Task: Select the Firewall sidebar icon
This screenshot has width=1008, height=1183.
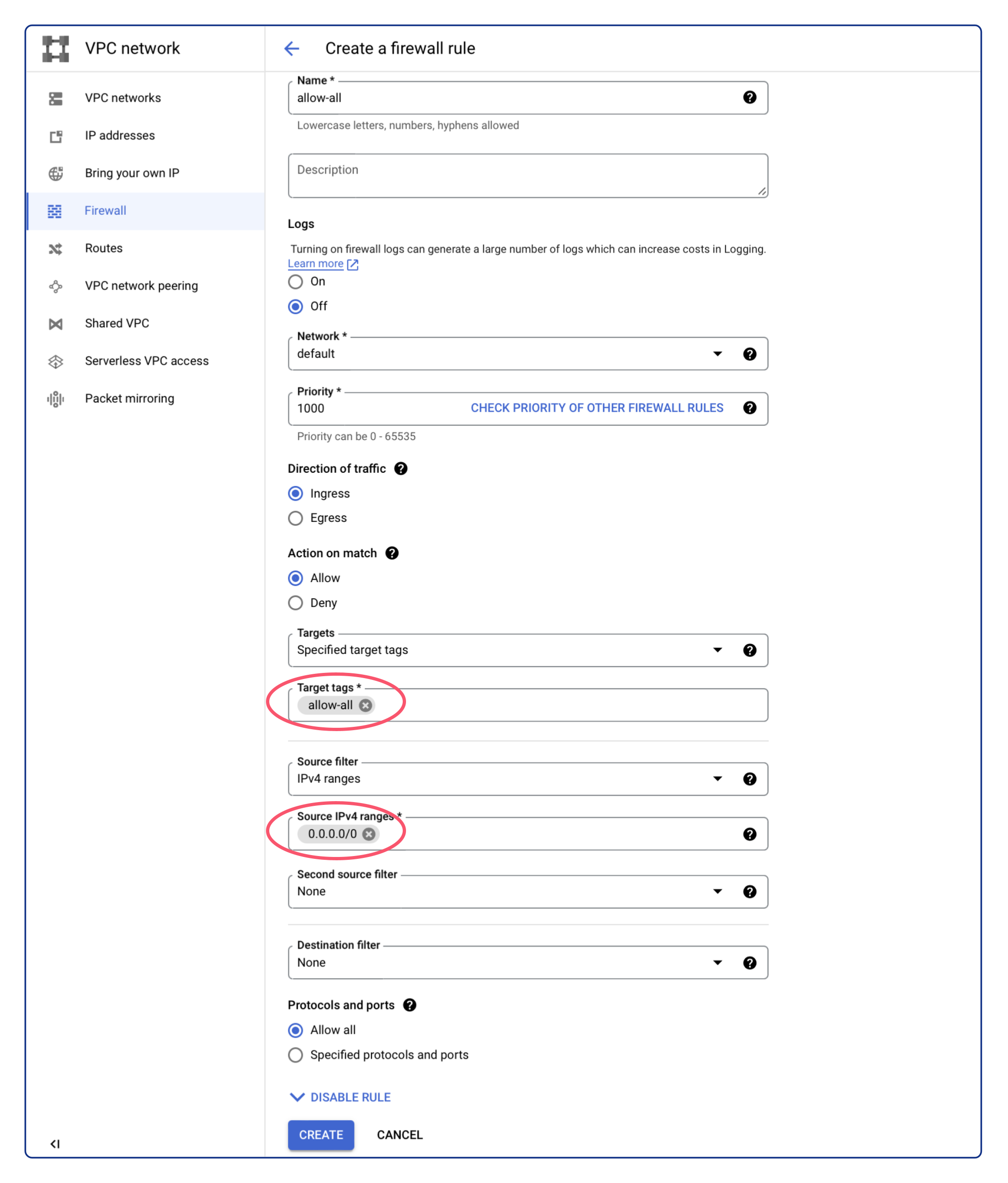Action: coord(55,211)
